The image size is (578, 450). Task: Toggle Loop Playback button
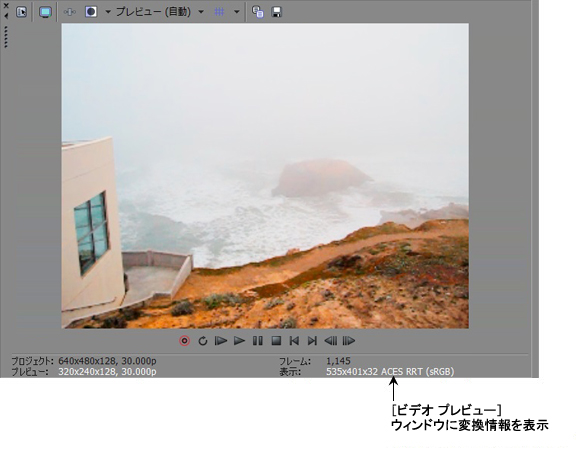[202, 341]
